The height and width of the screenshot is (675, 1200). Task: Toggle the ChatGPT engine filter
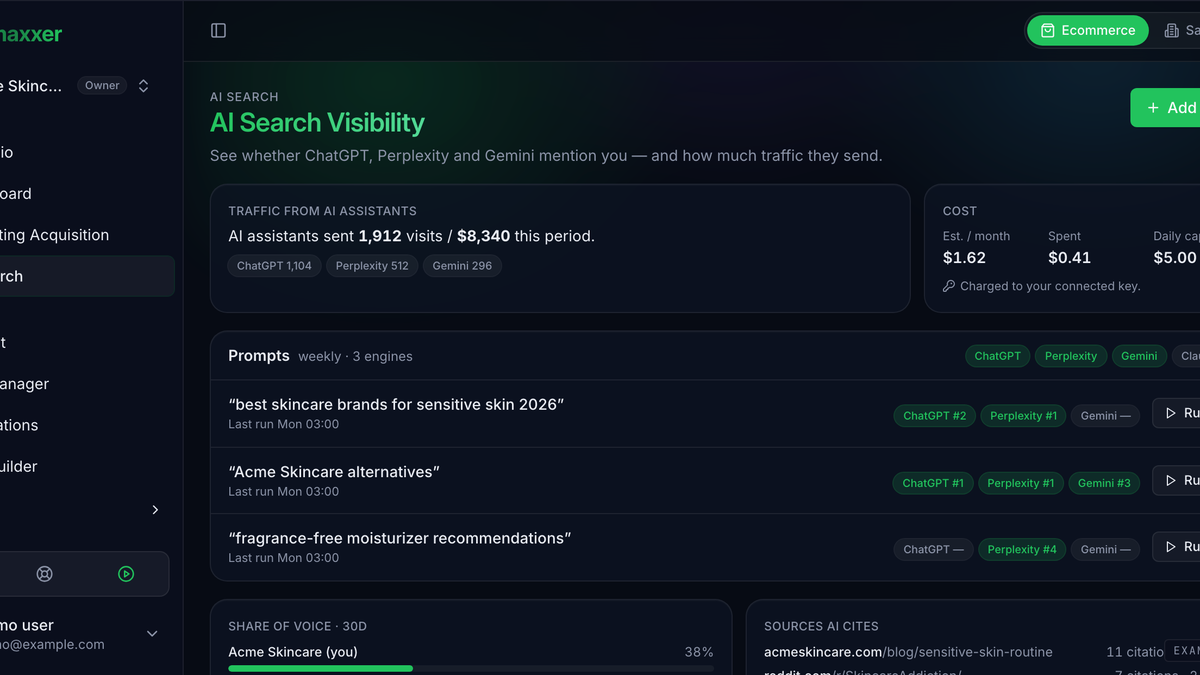point(997,356)
